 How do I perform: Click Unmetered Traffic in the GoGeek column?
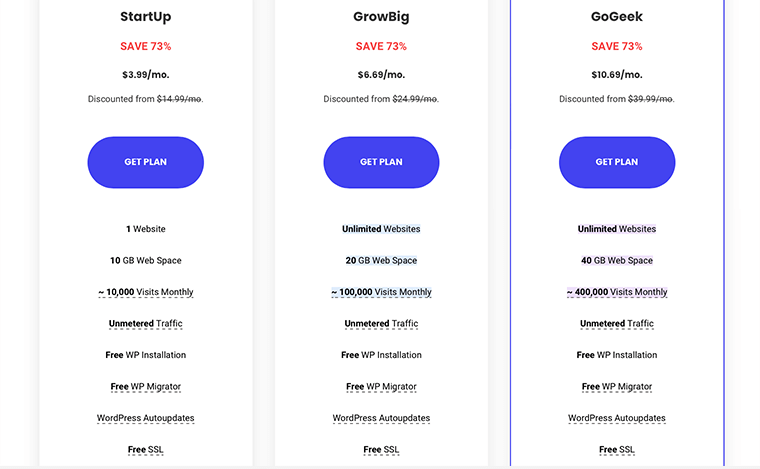click(617, 324)
